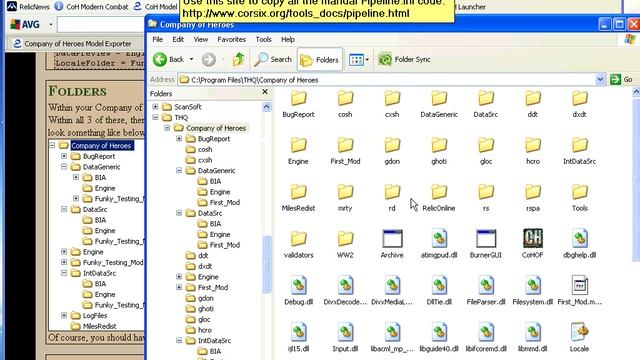Click the AVG toolbar search field
This screenshot has width=640, height=360.
[x=101, y=24]
